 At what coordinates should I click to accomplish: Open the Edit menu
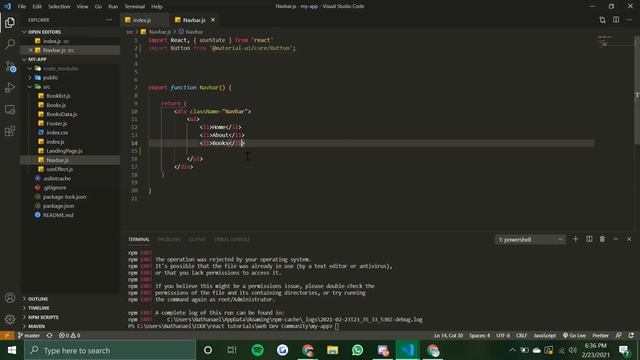37,7
